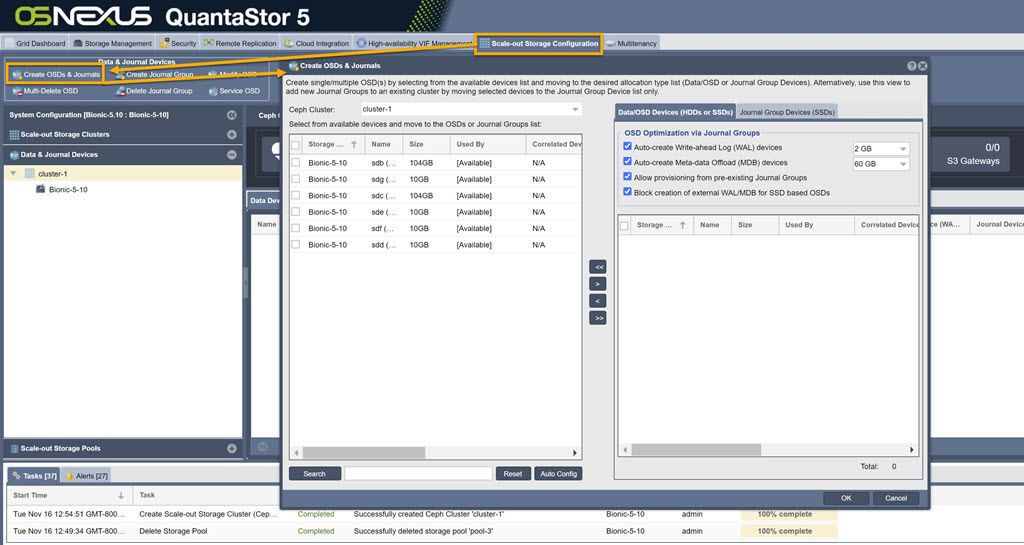Click Multi-Delete OSD toolbar icon
Image resolution: width=1024 pixels, height=545 pixels.
click(18, 91)
